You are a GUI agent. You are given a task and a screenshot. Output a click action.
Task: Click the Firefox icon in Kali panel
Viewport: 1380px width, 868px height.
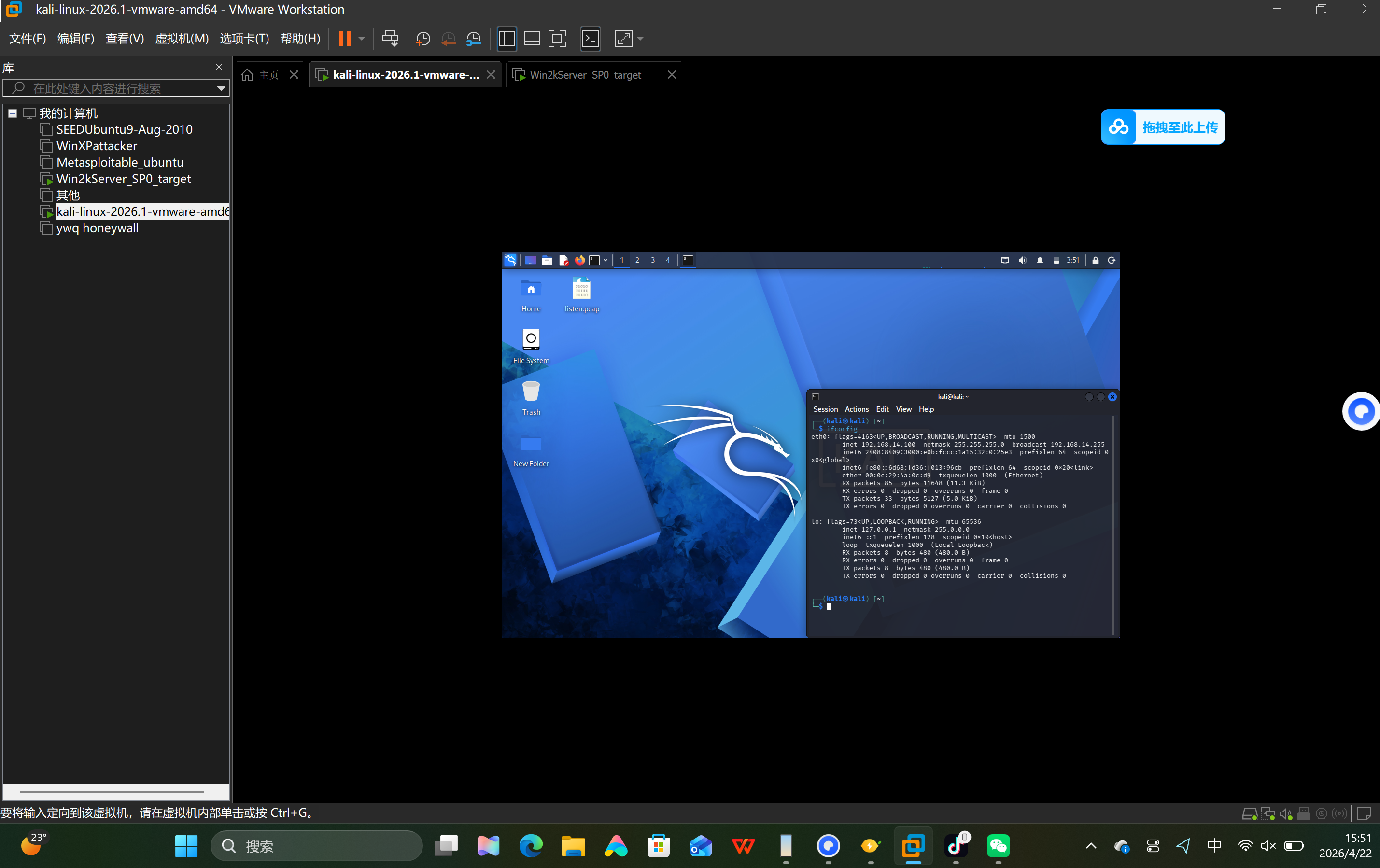click(579, 260)
